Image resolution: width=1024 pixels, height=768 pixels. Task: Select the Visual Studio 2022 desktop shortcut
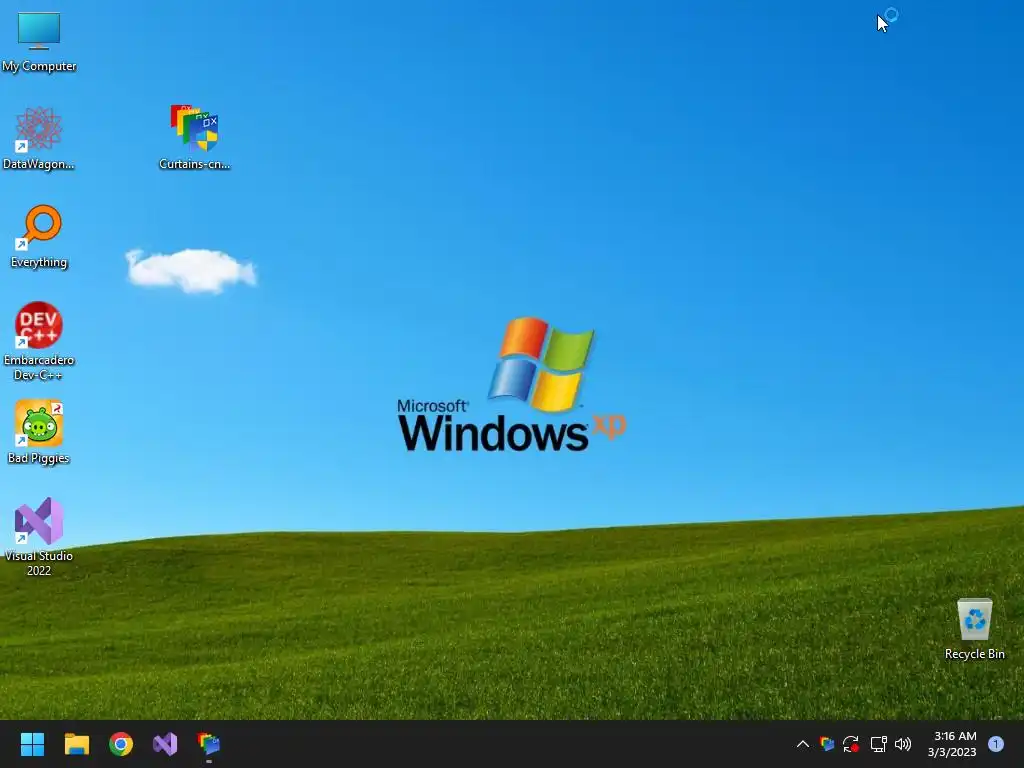click(x=39, y=536)
